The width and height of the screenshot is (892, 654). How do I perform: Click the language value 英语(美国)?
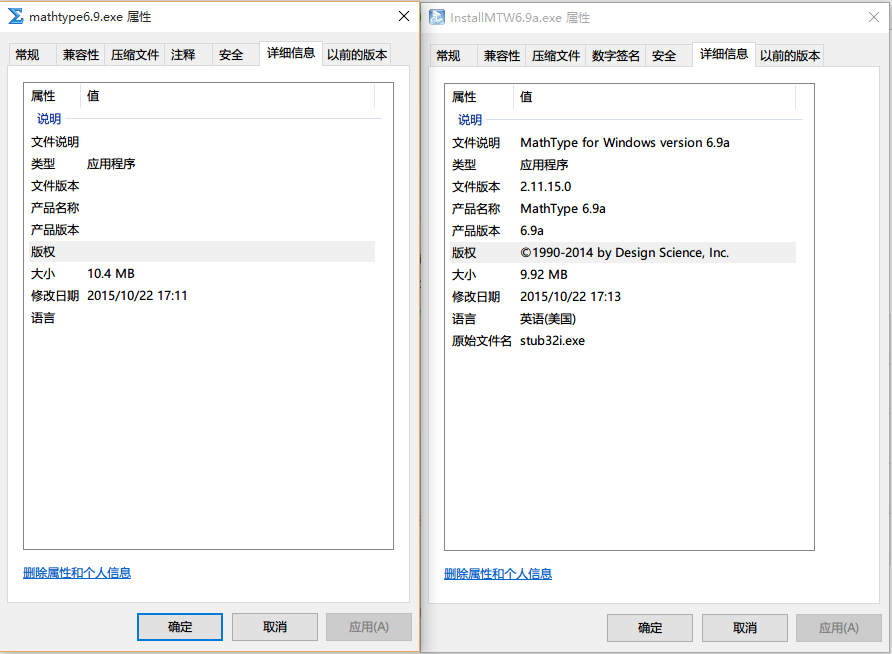coord(548,319)
